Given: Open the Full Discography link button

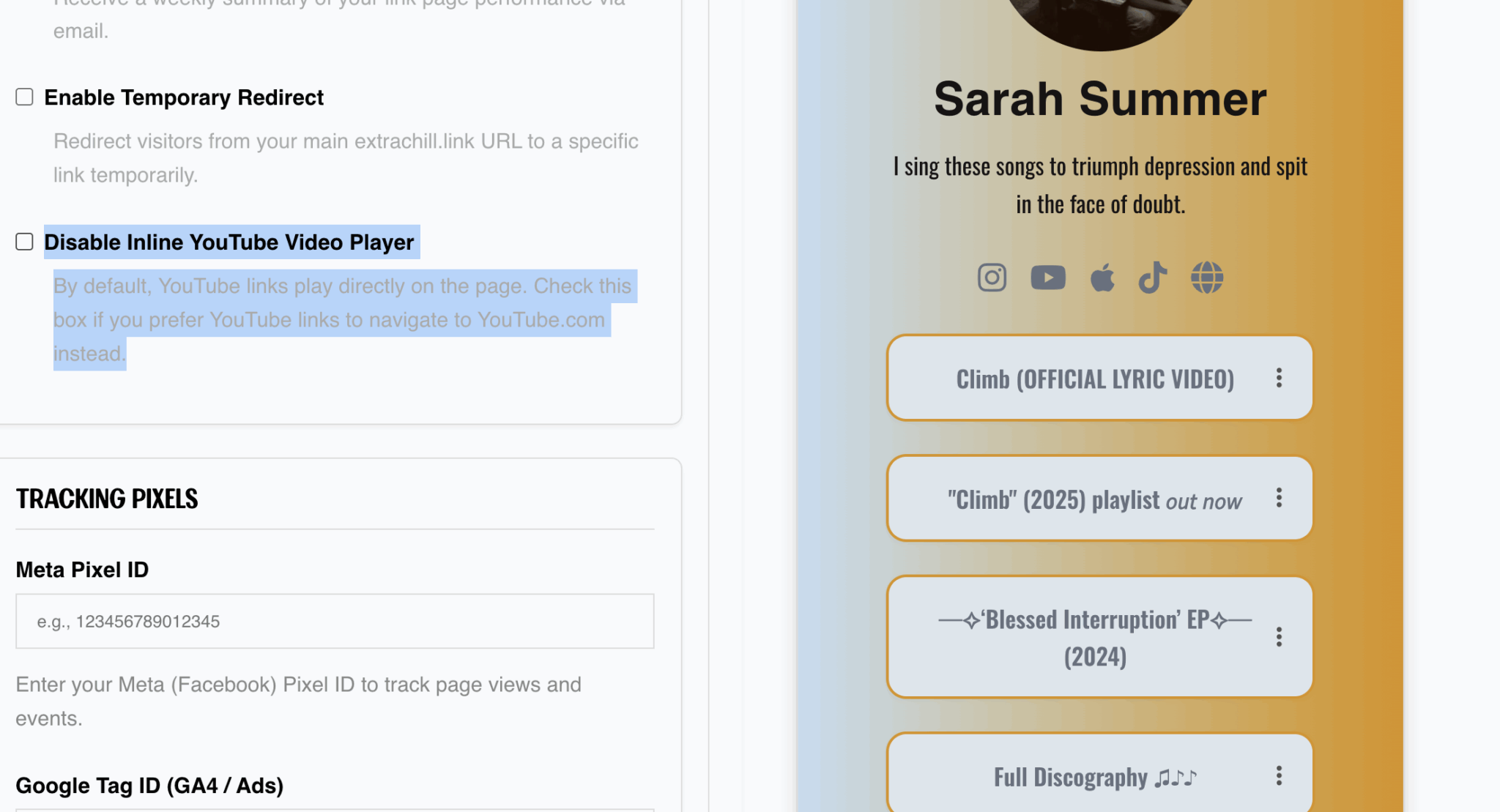Looking at the screenshot, I should click(1094, 777).
